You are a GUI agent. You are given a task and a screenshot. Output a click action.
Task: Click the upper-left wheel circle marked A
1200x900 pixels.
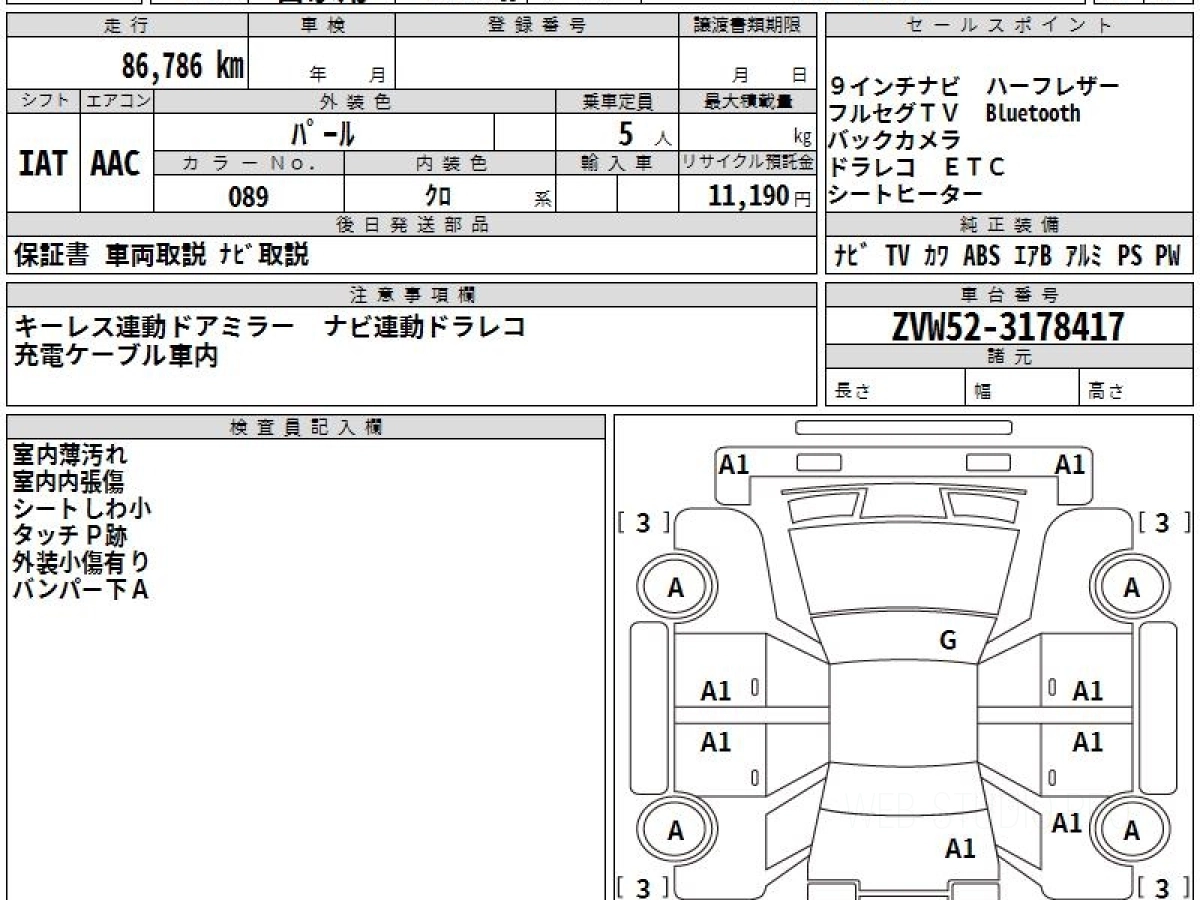[x=676, y=589]
